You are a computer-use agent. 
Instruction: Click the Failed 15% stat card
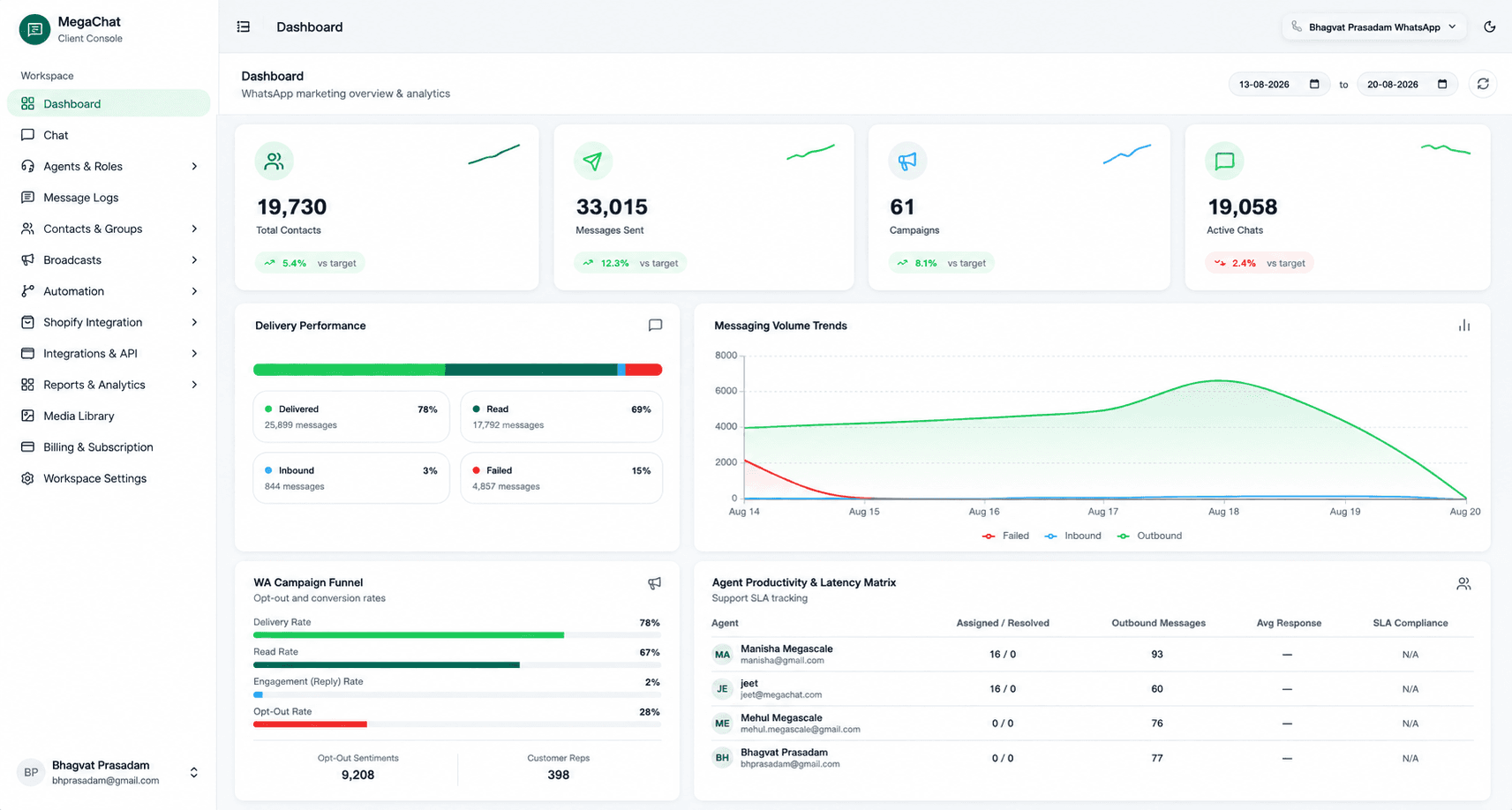(561, 478)
